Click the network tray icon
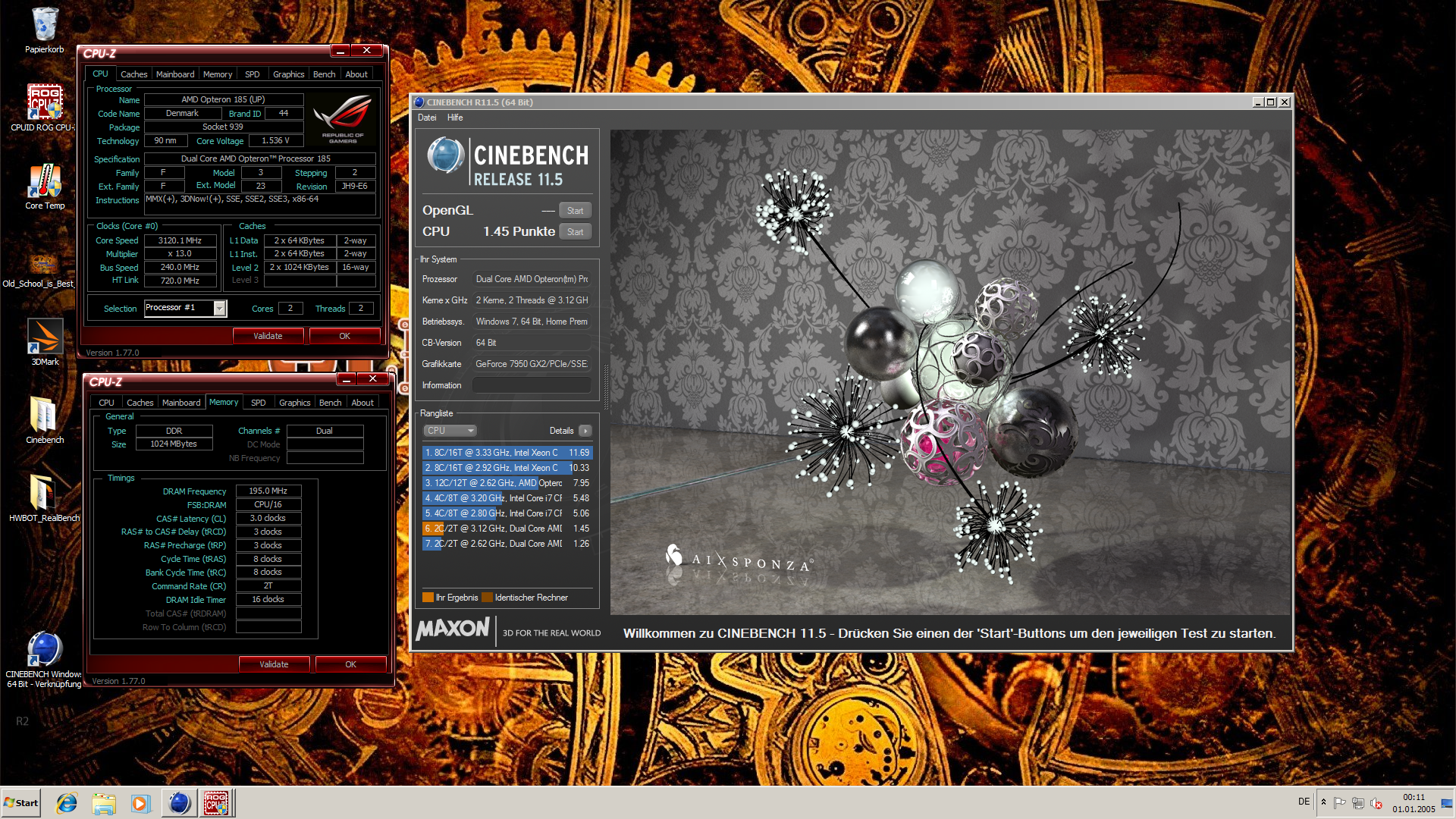 (1358, 802)
